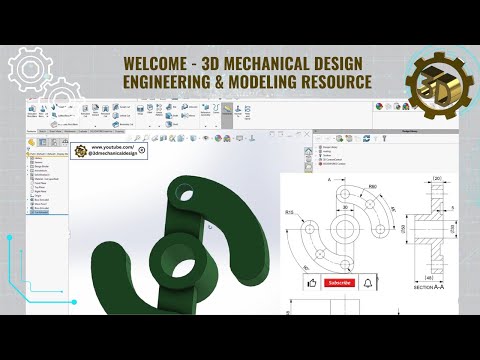Click the Design Library back arrow
Viewport: 480px width, 360px height.
coord(319,138)
